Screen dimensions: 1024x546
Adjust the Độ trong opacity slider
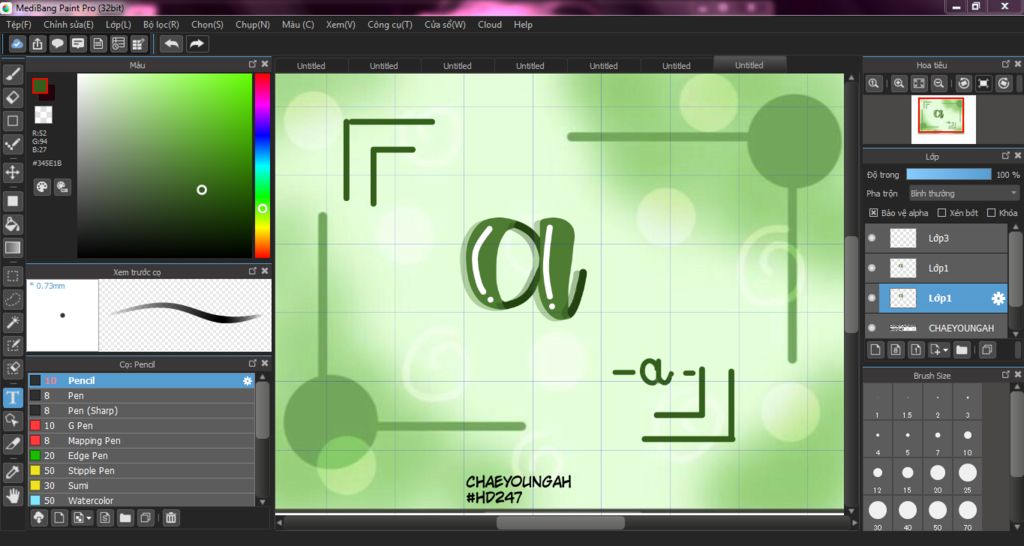pos(948,174)
